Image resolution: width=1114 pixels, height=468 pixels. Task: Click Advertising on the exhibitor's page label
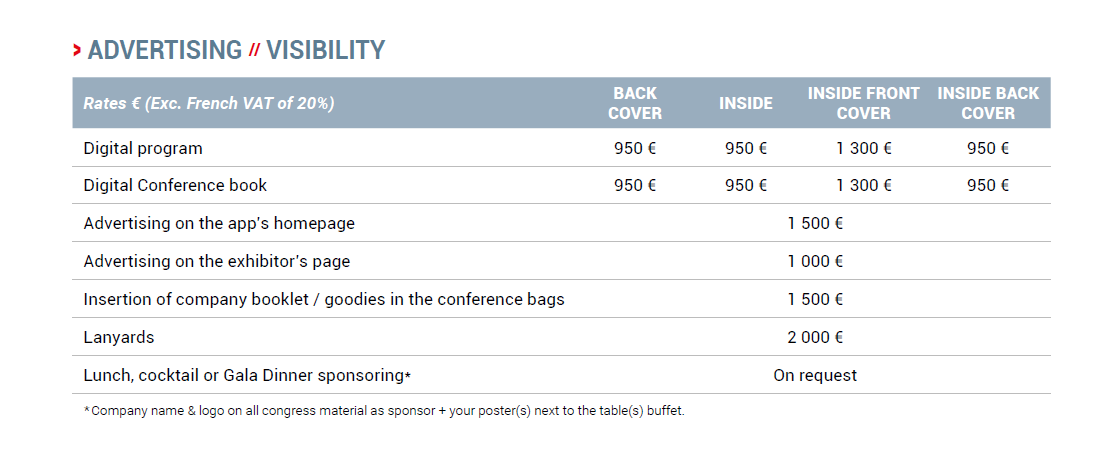(x=217, y=261)
